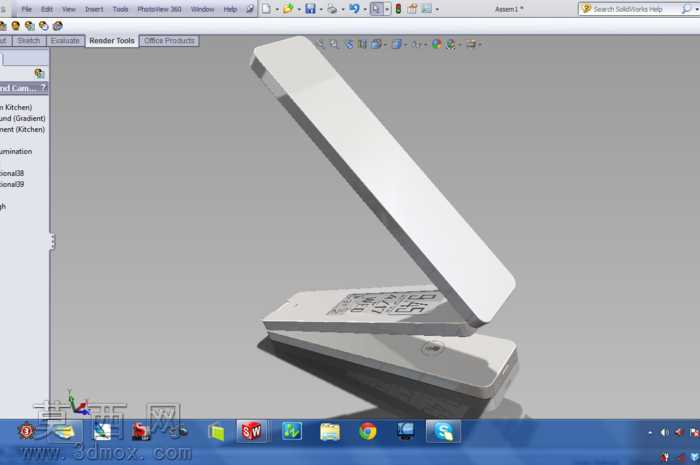Switch to the Evaluate tab
The height and width of the screenshot is (465, 700).
coord(65,41)
